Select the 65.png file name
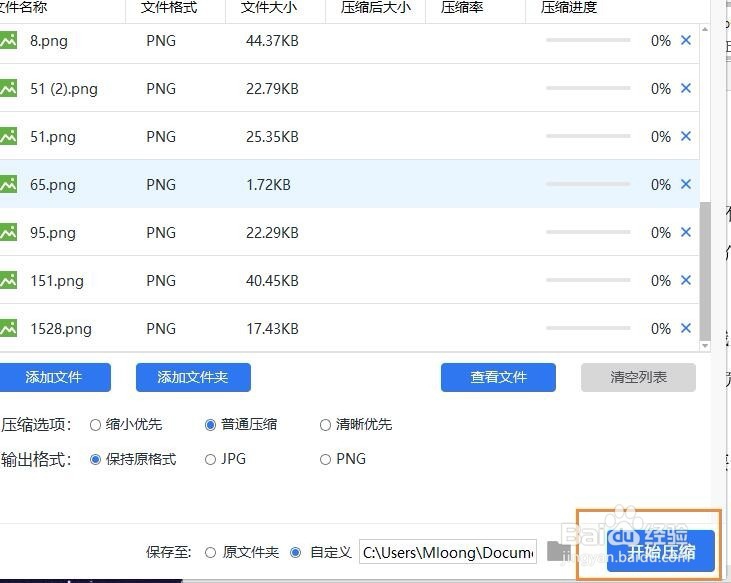This screenshot has width=731, height=583. 53,185
